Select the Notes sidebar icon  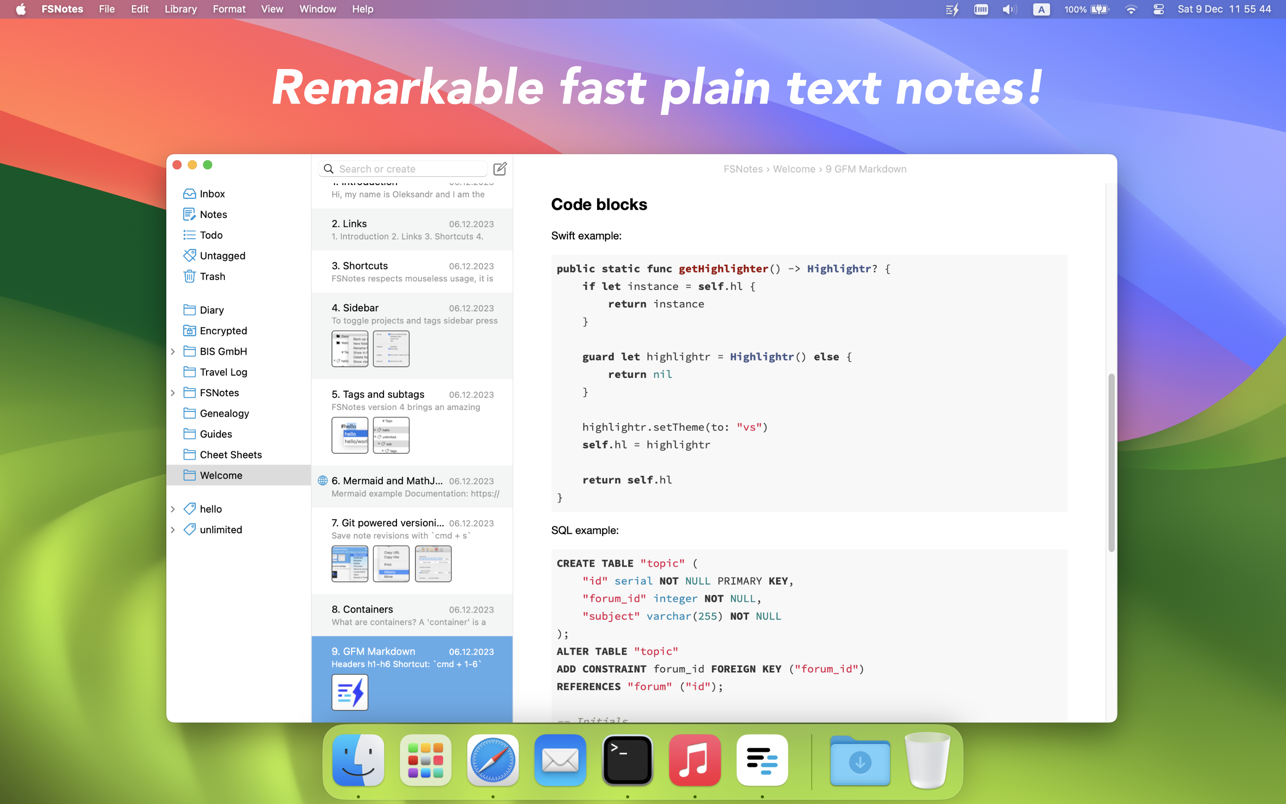point(189,214)
